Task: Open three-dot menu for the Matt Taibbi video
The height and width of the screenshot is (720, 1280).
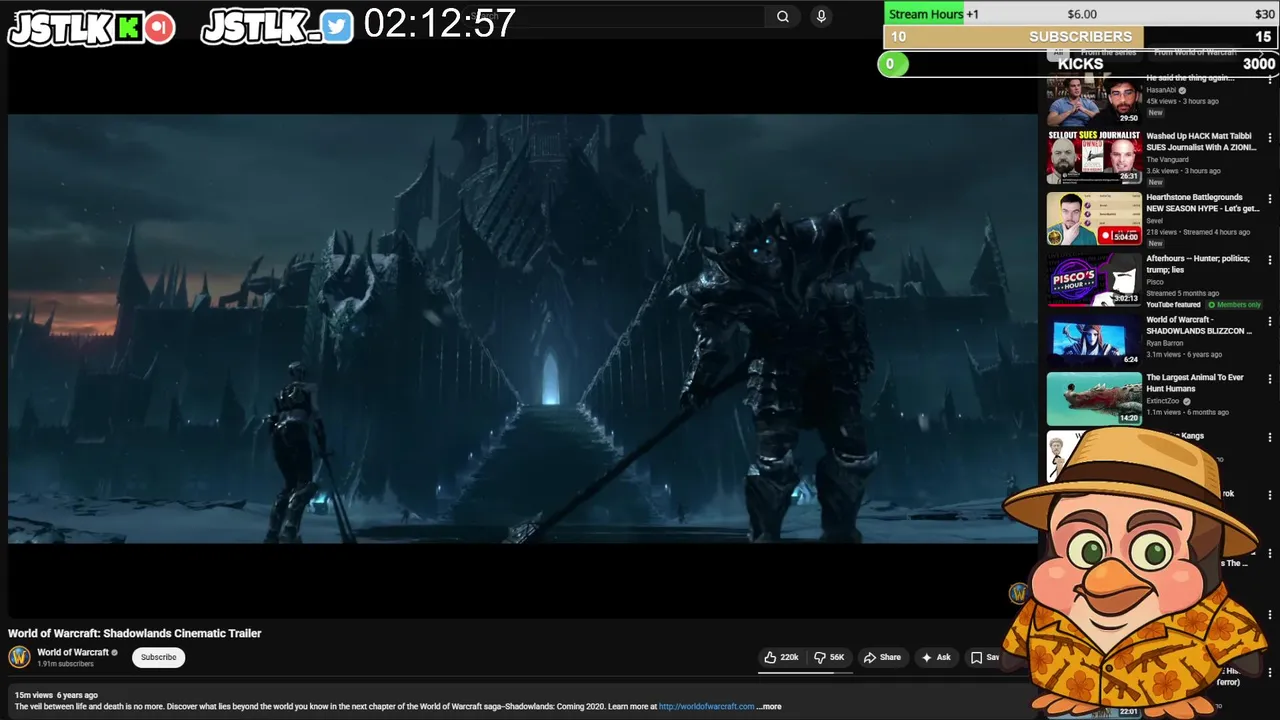Action: pos(1270,138)
